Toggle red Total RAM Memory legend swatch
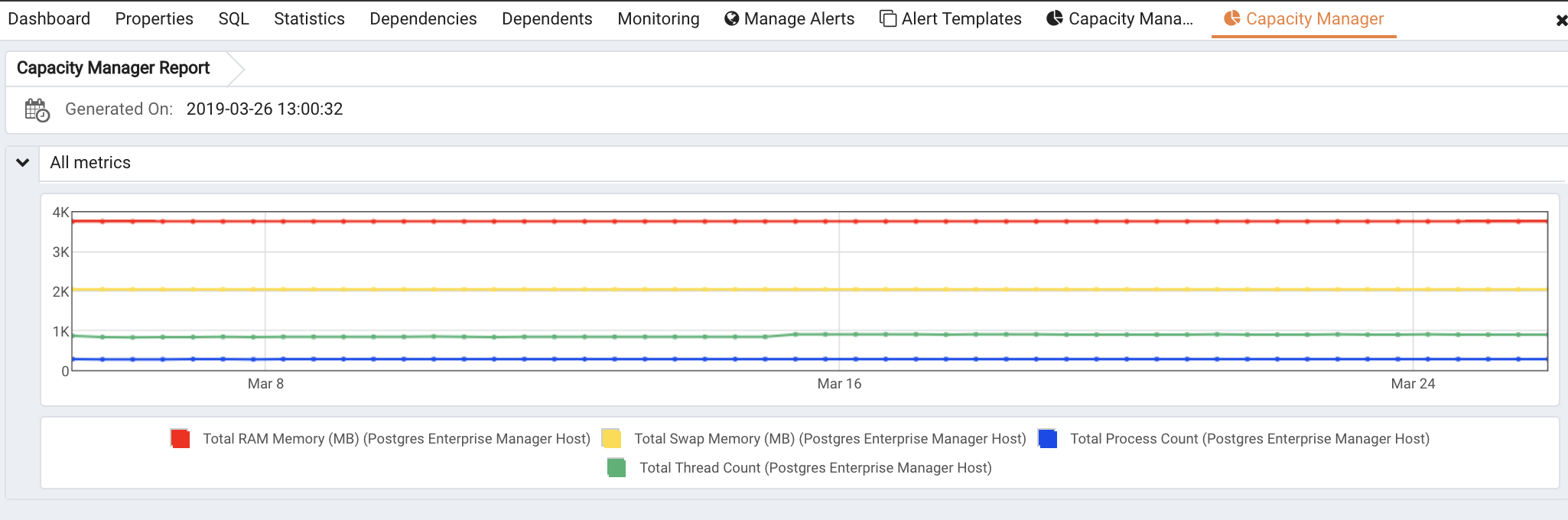Image resolution: width=1568 pixels, height=520 pixels. click(x=181, y=439)
